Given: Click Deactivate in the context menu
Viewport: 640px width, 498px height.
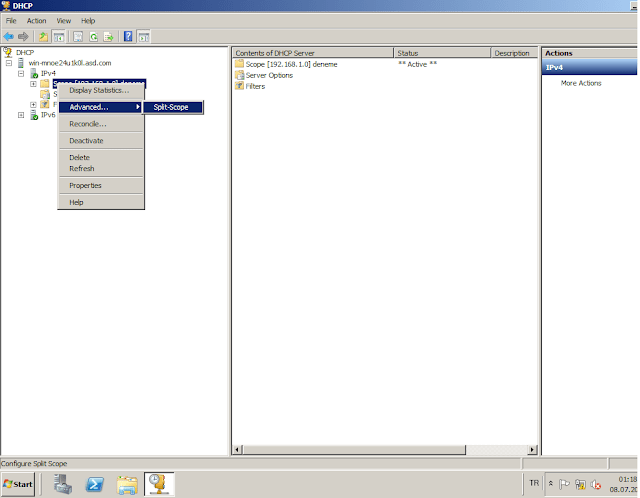Looking at the screenshot, I should point(86,141).
